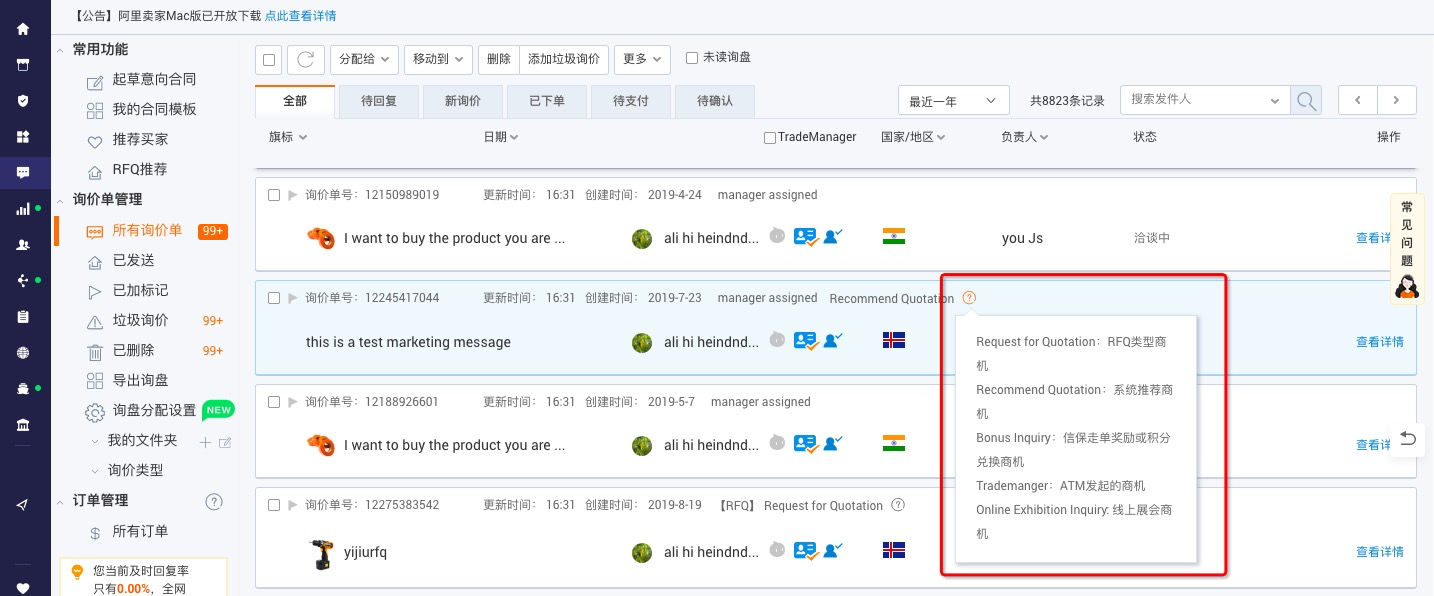The image size is (1434, 596).
Task: Click the buyer avatar in the 12188926601 row
Action: tap(642, 445)
